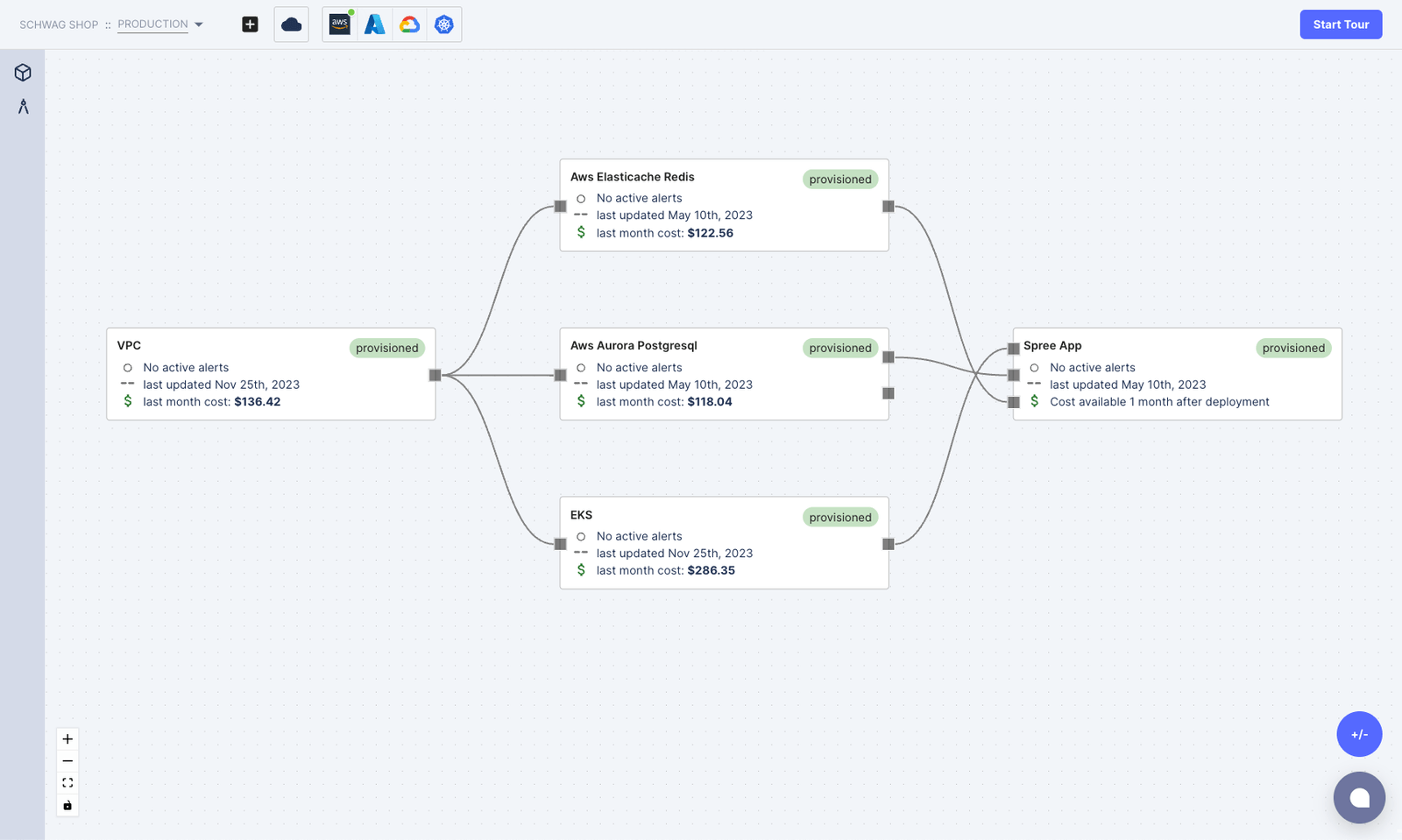Viewport: 1402px width, 840px height.
Task: Click the dollar icon in Elasticache Redis node
Action: tap(581, 232)
